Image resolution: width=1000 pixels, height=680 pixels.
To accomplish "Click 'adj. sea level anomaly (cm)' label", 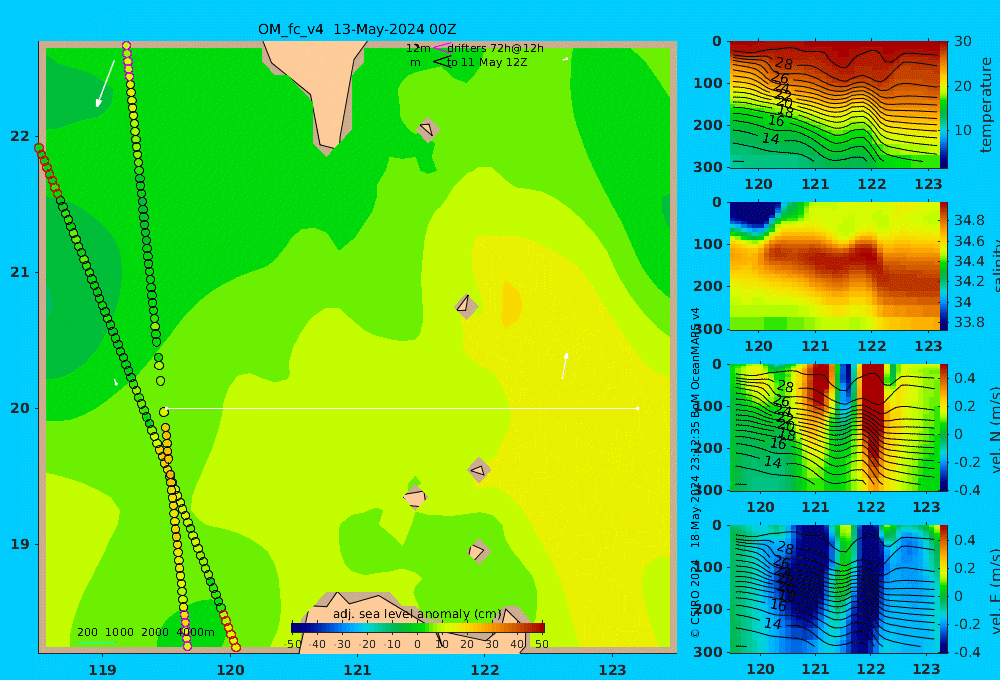I will coord(417,614).
